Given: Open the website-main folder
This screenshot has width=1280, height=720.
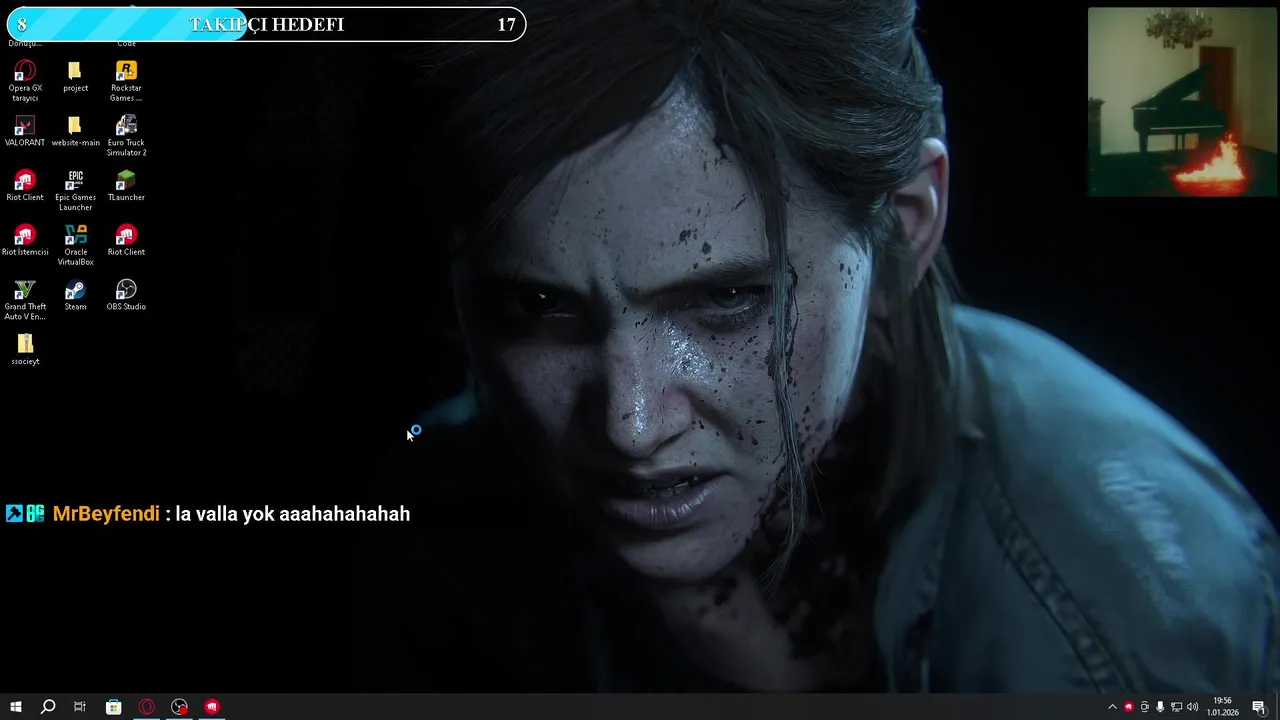Looking at the screenshot, I should point(75,131).
